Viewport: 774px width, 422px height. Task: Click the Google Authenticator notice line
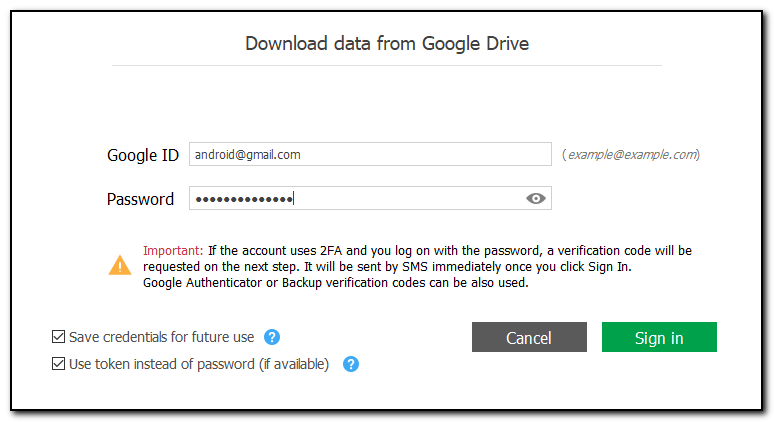pos(335,283)
